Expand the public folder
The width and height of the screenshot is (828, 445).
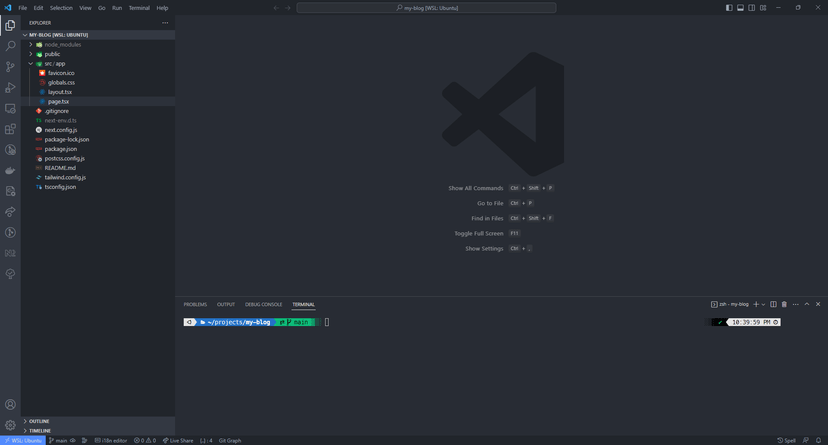point(98,54)
